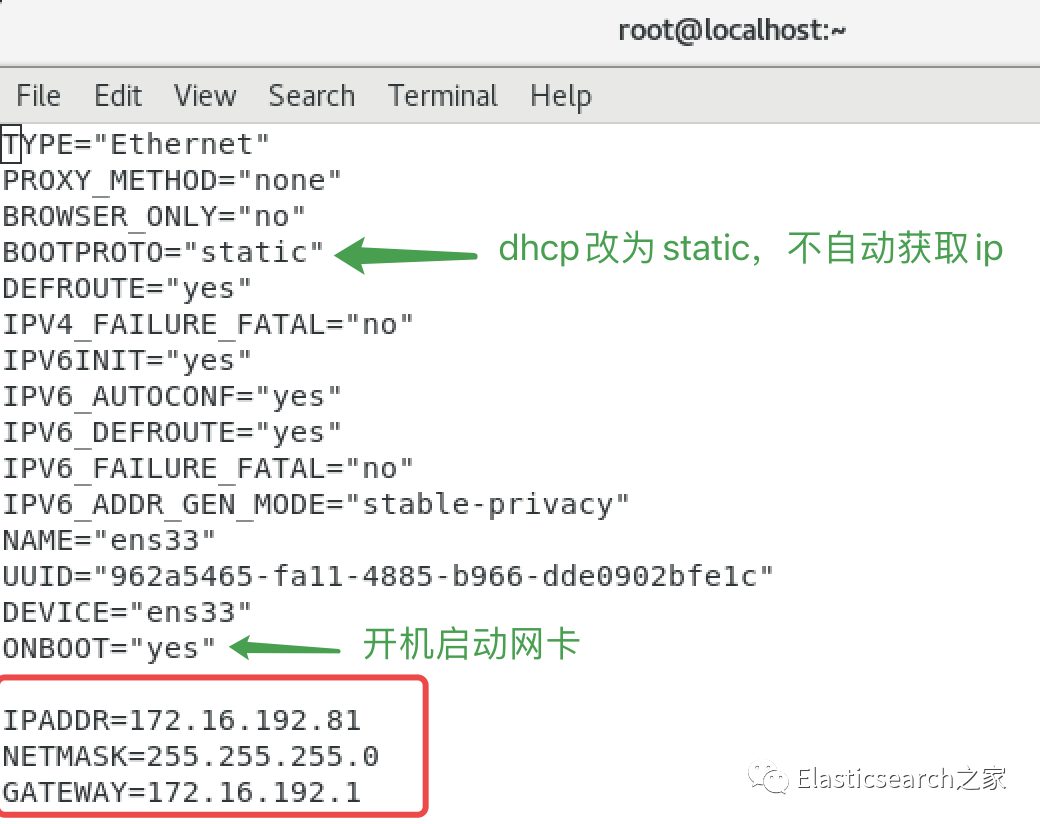1040x824 pixels.
Task: Open the File menu
Action: (x=38, y=96)
